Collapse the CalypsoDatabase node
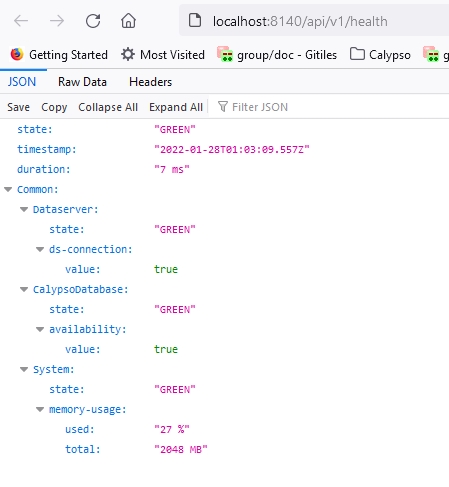 pyautogui.click(x=24, y=290)
